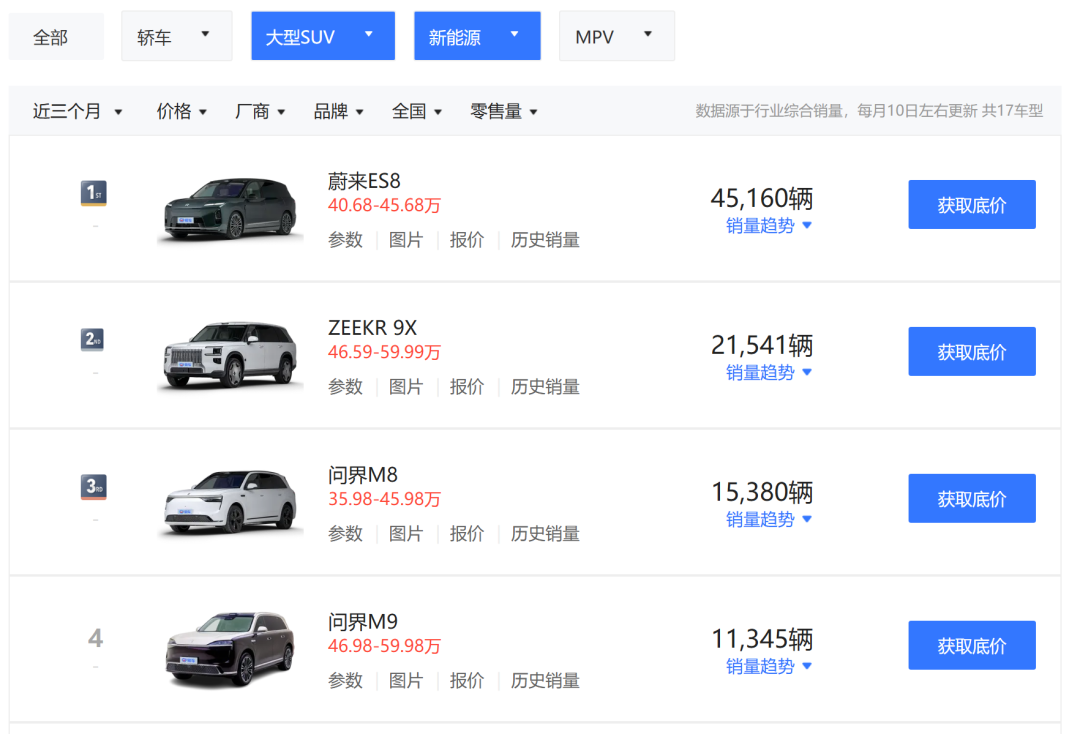Click the 3rd place rank badge

coord(94,487)
